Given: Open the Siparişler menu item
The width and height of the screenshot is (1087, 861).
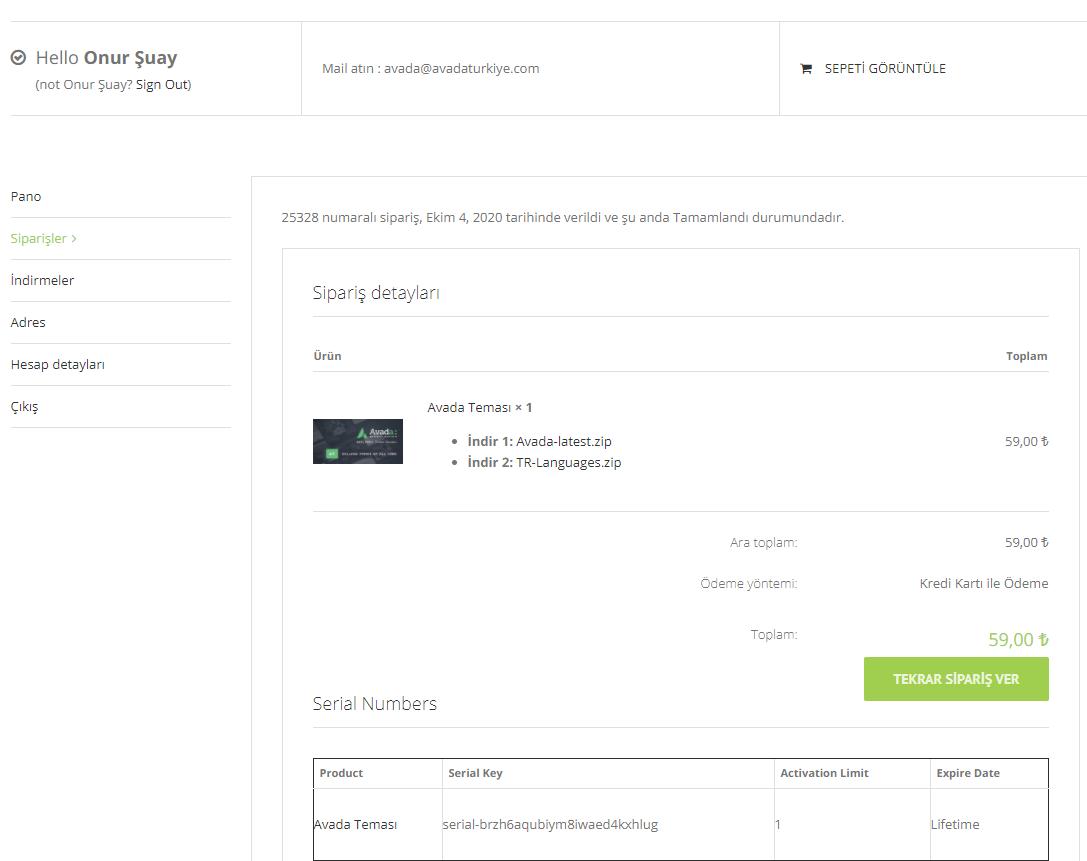Looking at the screenshot, I should point(39,238).
